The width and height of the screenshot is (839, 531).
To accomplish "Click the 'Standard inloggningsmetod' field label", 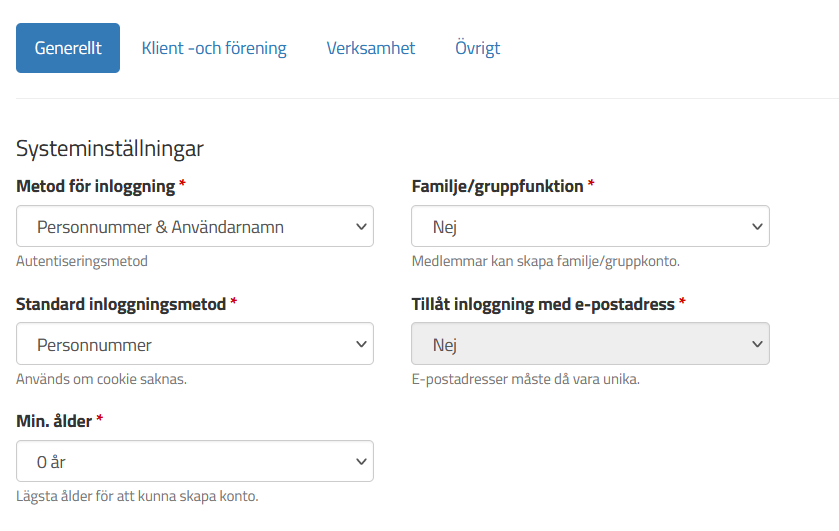I will tap(121, 304).
